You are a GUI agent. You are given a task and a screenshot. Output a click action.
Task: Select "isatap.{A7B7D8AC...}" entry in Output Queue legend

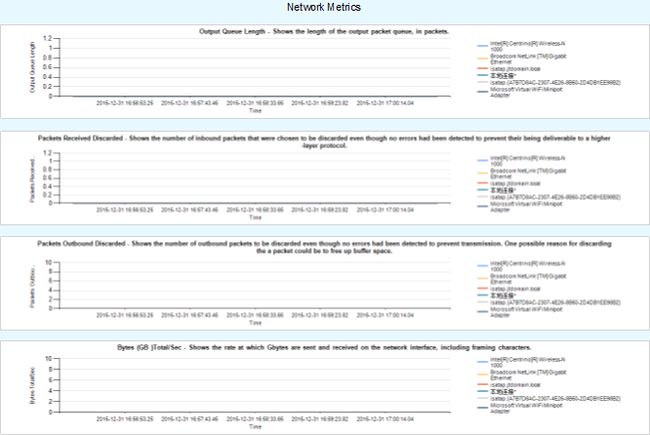point(555,83)
